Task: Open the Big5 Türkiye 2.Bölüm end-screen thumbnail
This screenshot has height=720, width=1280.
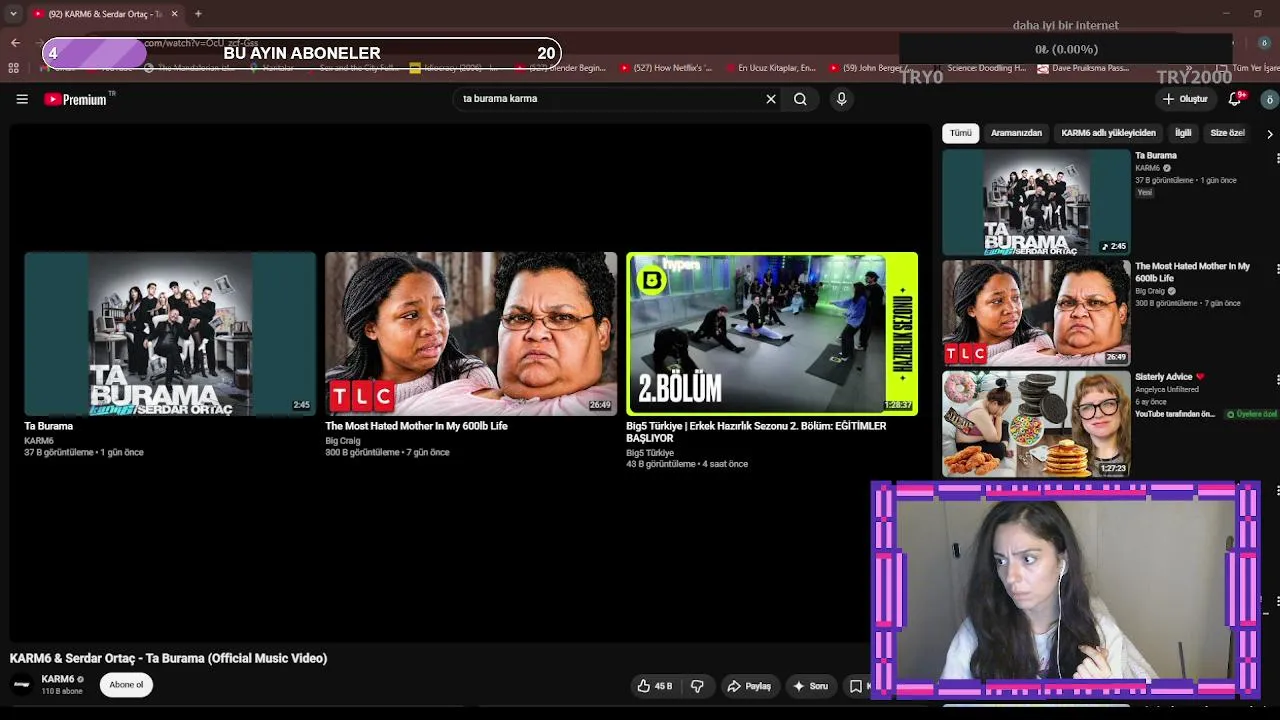Action: [772, 333]
